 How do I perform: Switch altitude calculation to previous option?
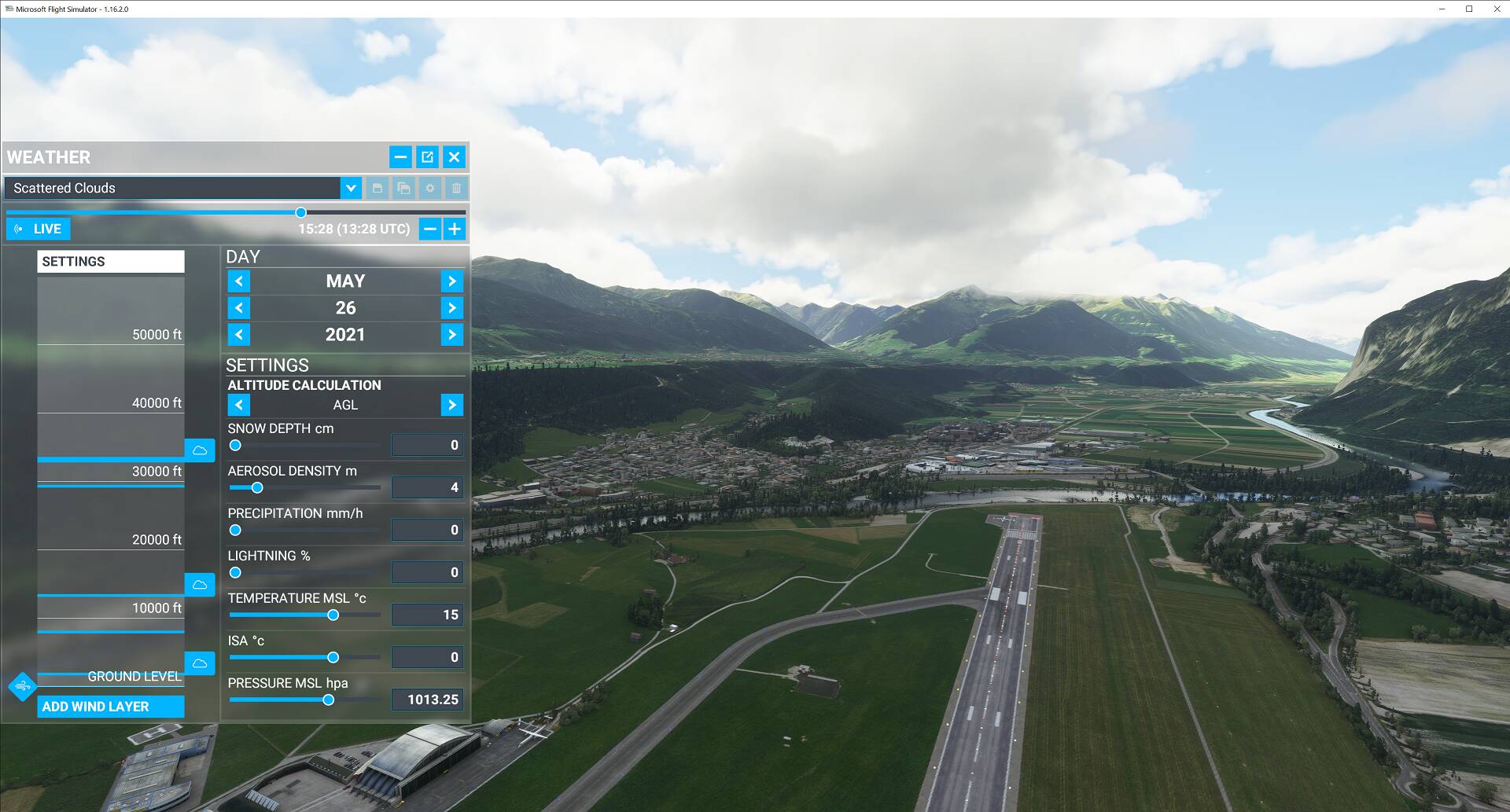[x=239, y=405]
